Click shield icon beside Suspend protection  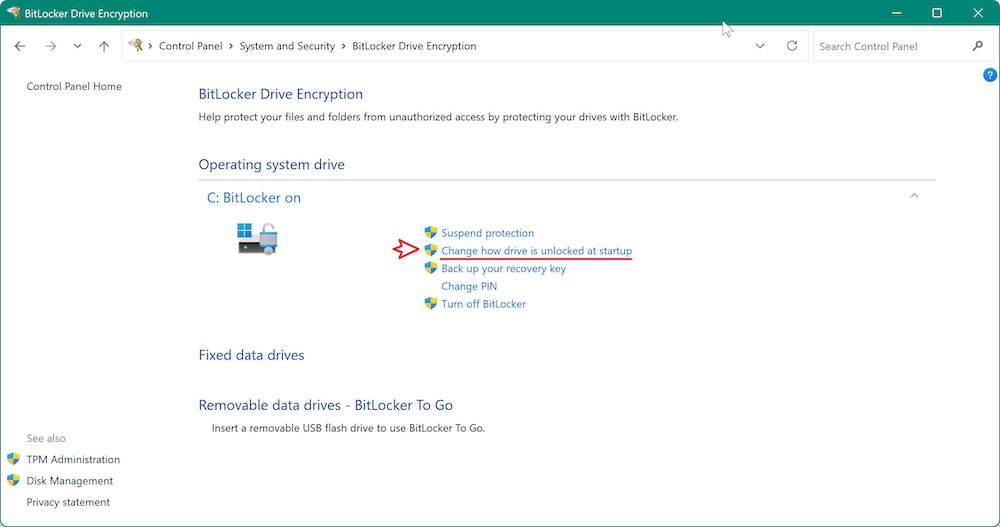(431, 232)
